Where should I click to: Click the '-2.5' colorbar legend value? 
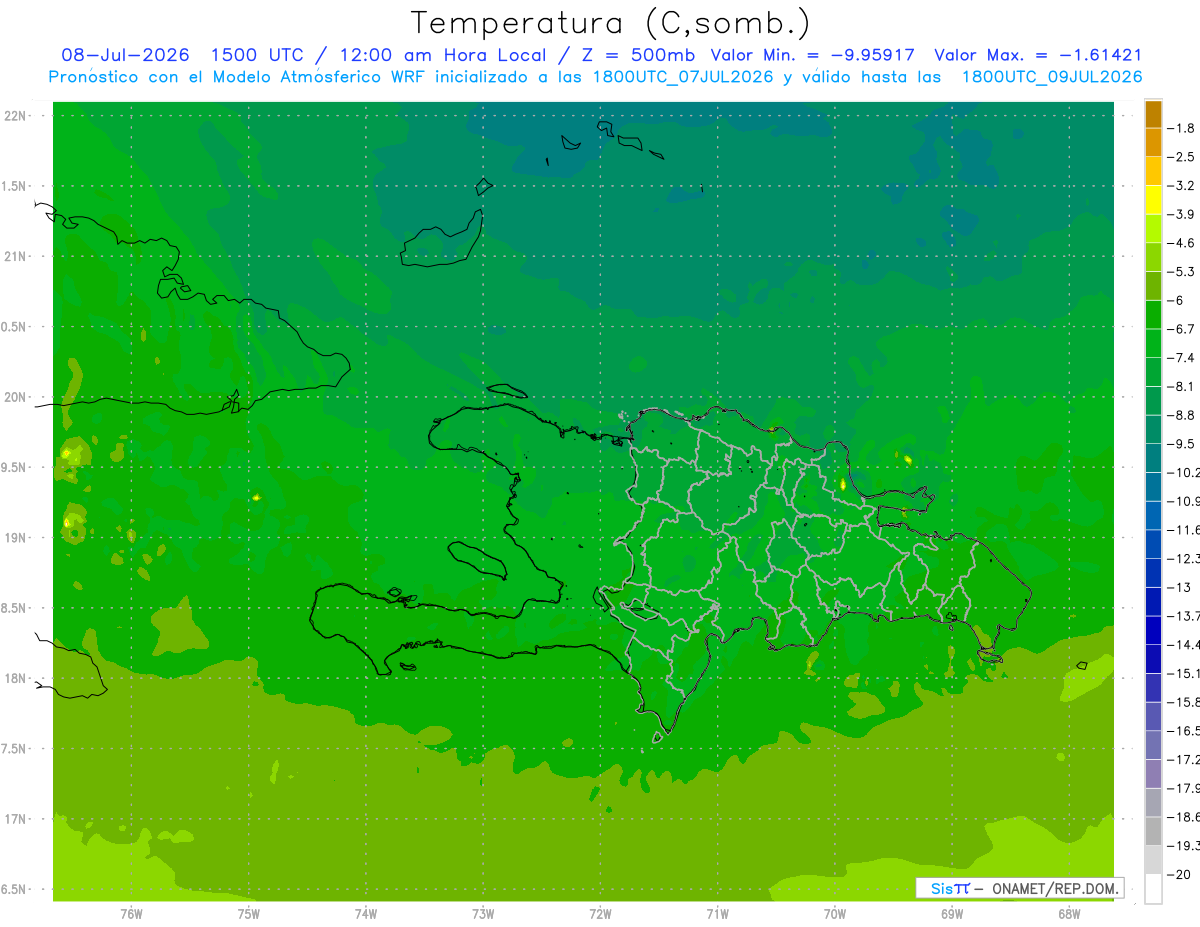1181,157
